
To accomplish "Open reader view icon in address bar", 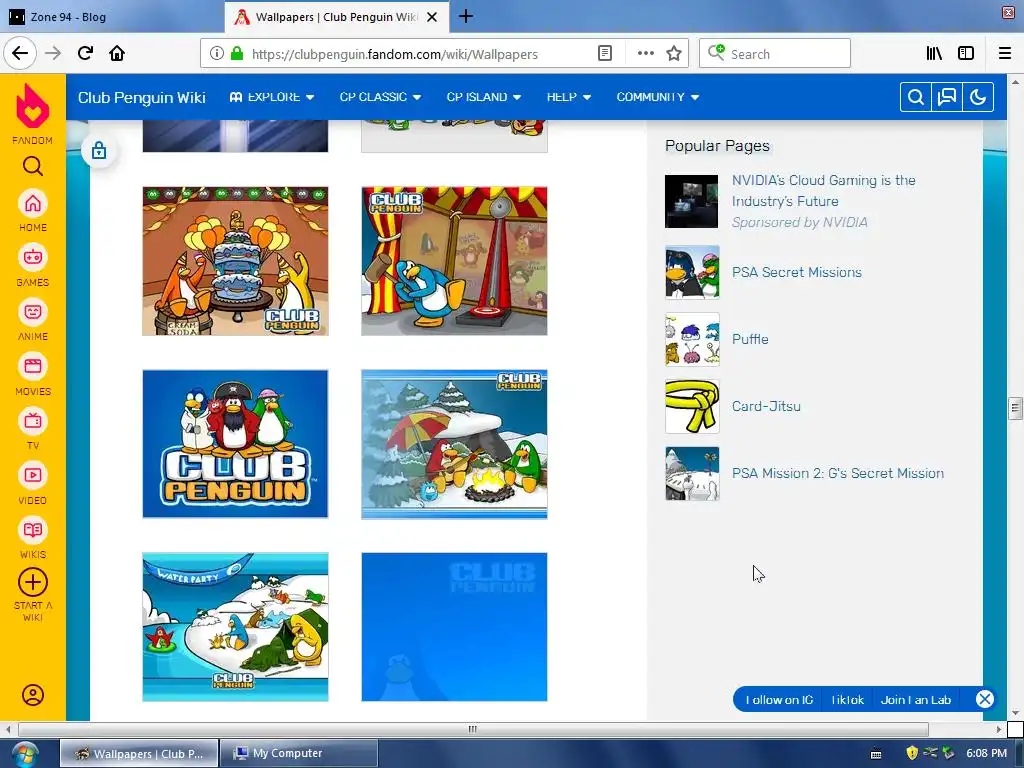I will (605, 54).
